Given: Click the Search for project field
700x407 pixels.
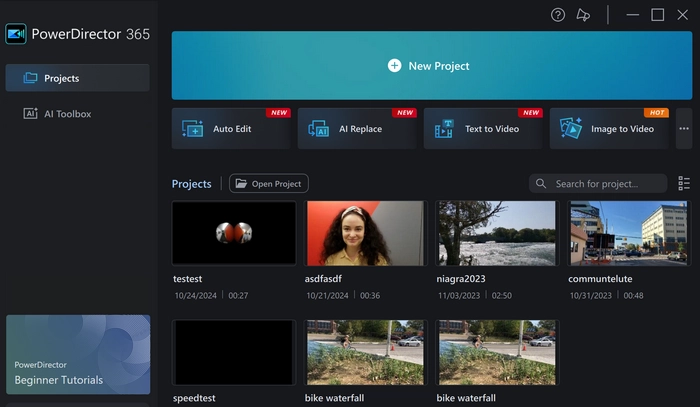Looking at the screenshot, I should [598, 183].
